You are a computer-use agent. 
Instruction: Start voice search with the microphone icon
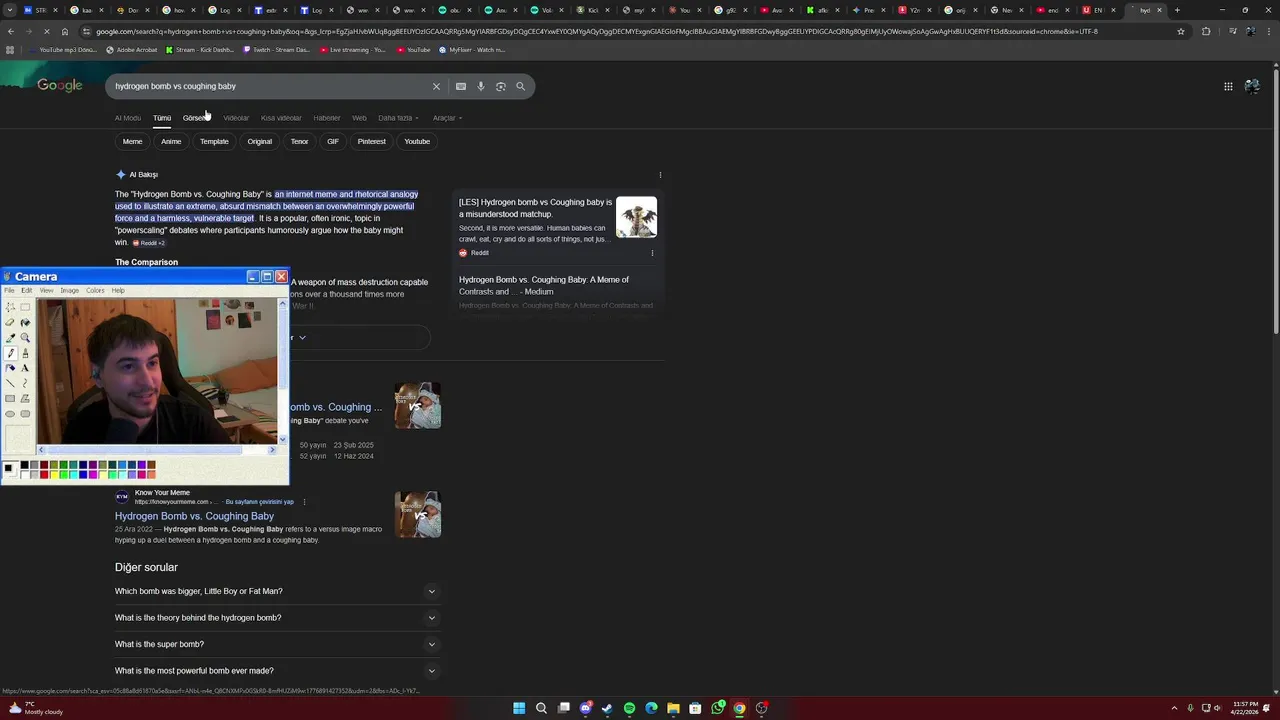click(x=481, y=86)
